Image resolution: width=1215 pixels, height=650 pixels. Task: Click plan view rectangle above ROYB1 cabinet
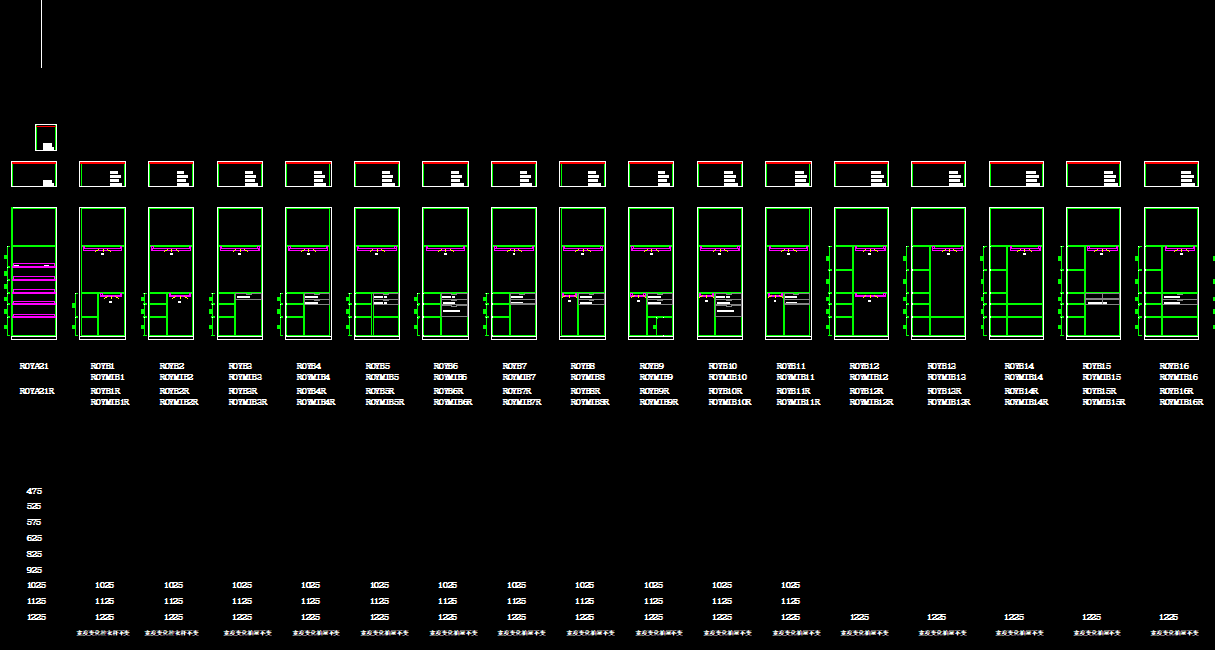pyautogui.click(x=102, y=174)
